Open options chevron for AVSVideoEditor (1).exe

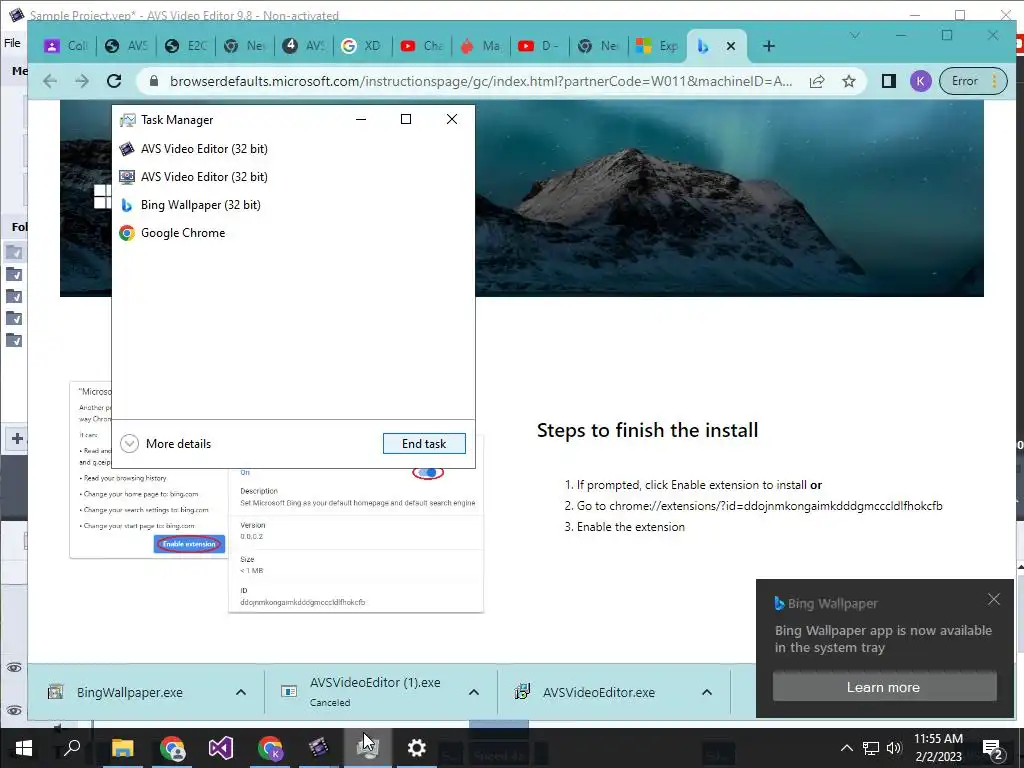click(x=474, y=692)
